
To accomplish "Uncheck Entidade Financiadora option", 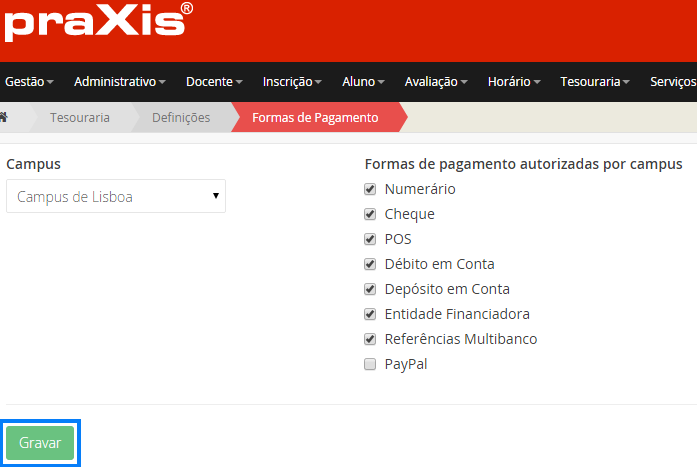I will (370, 314).
